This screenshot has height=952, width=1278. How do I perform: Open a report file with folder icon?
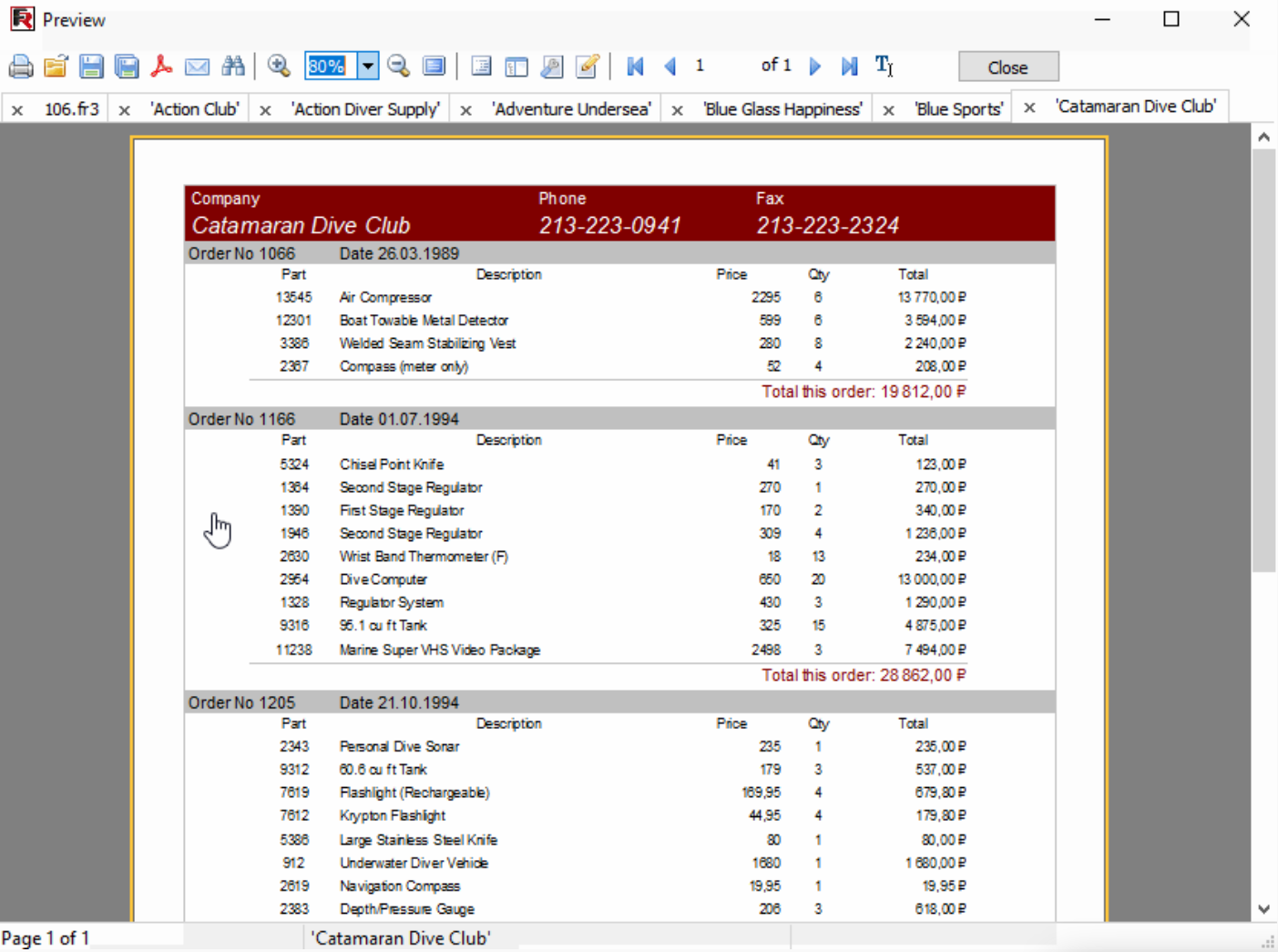56,67
